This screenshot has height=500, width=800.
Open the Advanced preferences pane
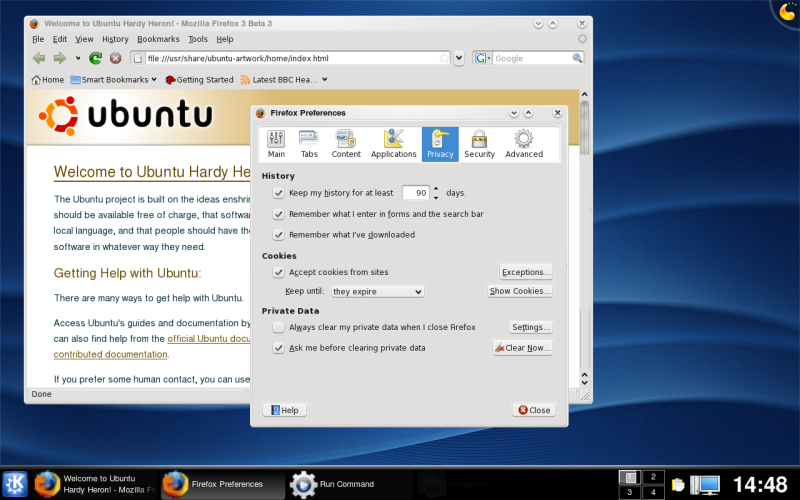pos(524,144)
